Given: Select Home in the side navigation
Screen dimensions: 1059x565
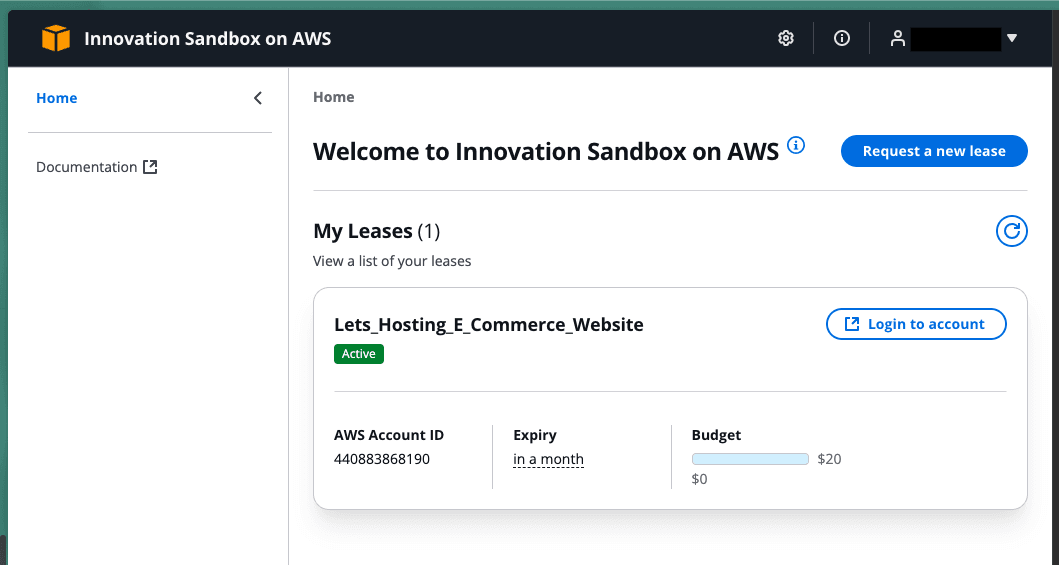Looking at the screenshot, I should (x=57, y=98).
